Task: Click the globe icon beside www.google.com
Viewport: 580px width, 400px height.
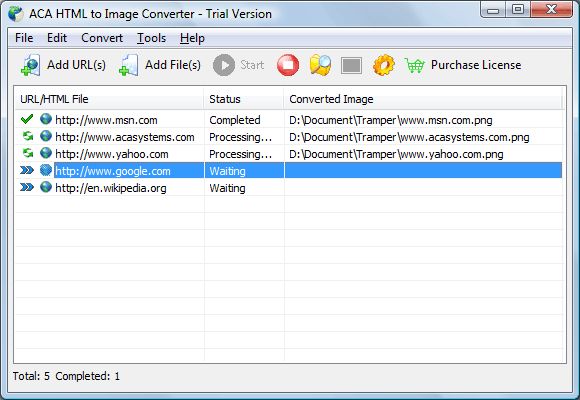Action: tap(46, 170)
